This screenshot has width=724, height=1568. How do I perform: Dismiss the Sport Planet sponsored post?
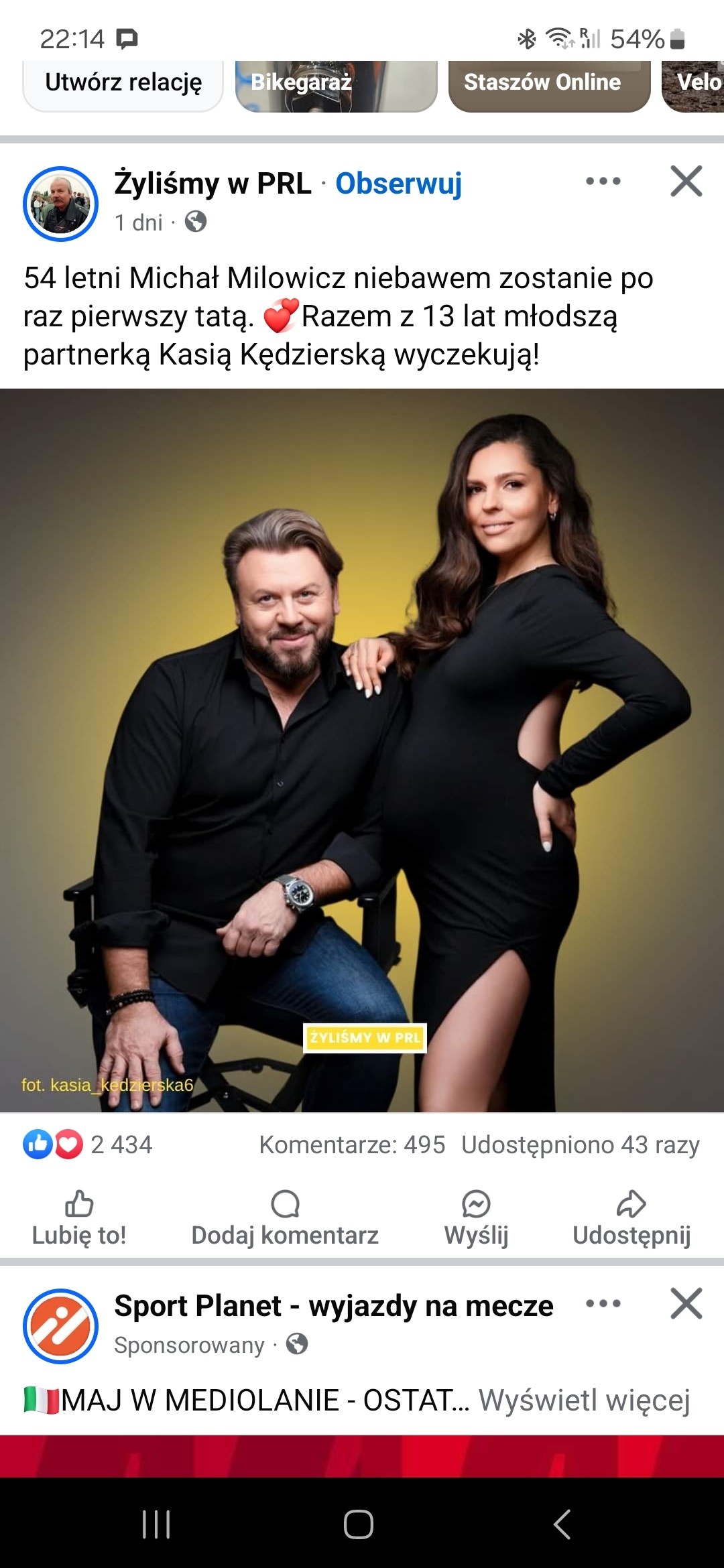pos(686,1303)
